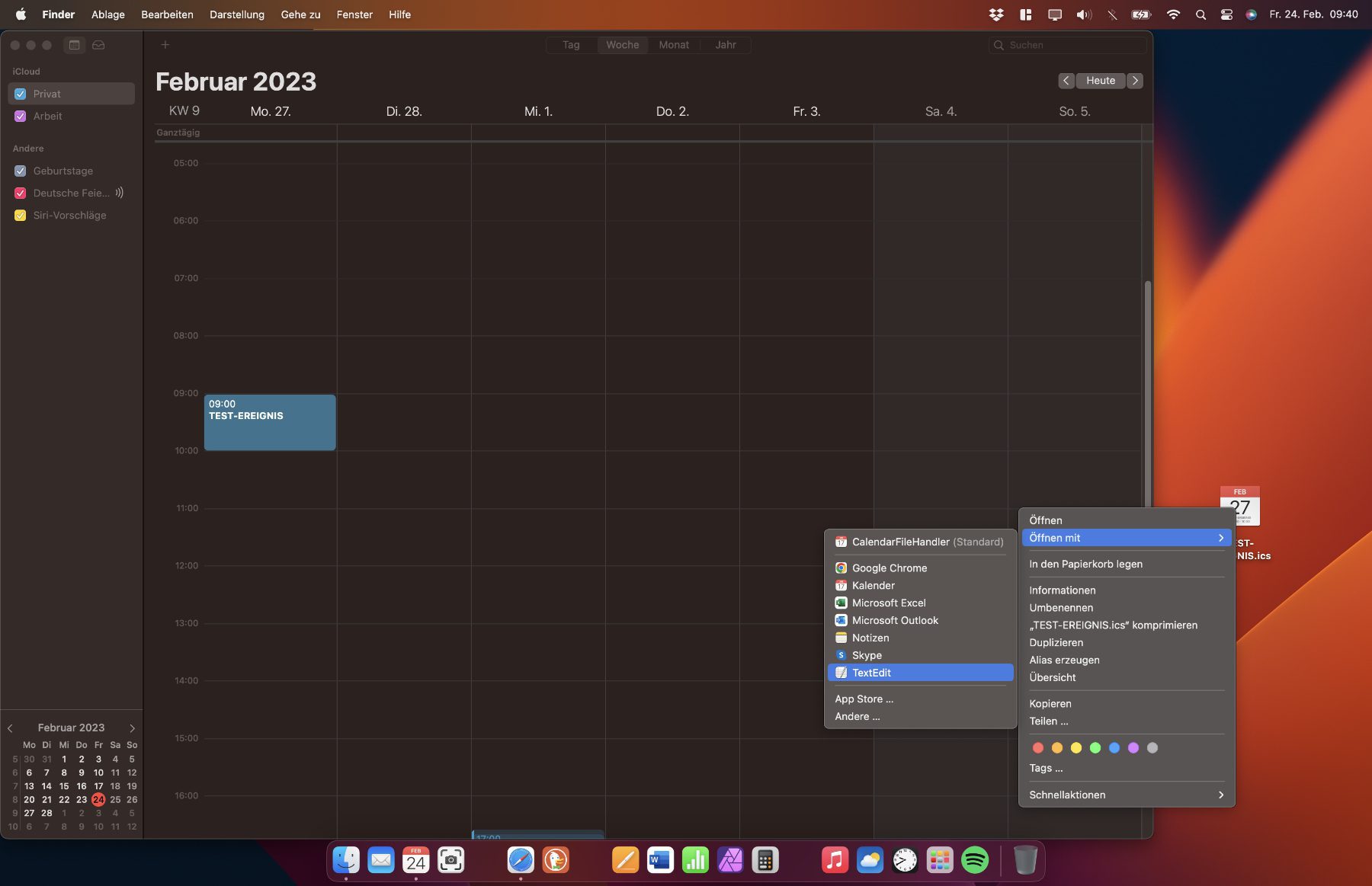Switch to Jahr view tab
Viewport: 1372px width, 886px height.
tap(726, 45)
